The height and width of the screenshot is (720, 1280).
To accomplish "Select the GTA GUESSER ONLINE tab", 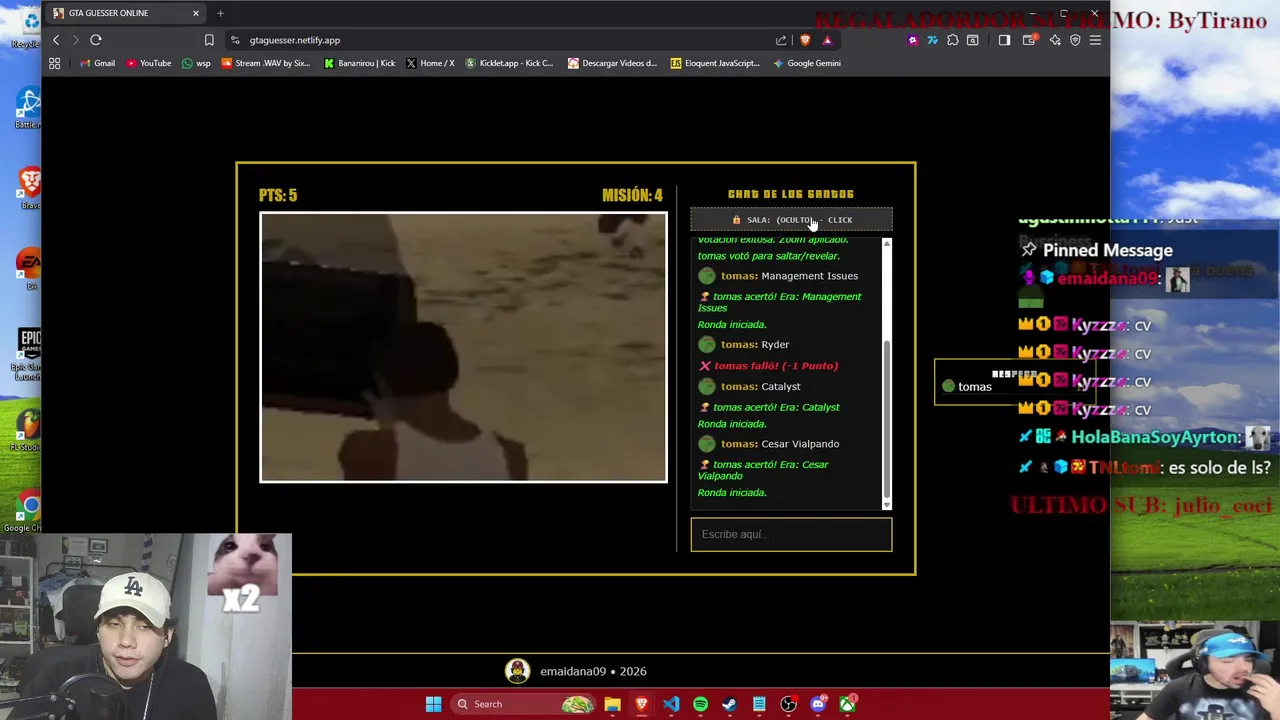I will [125, 13].
